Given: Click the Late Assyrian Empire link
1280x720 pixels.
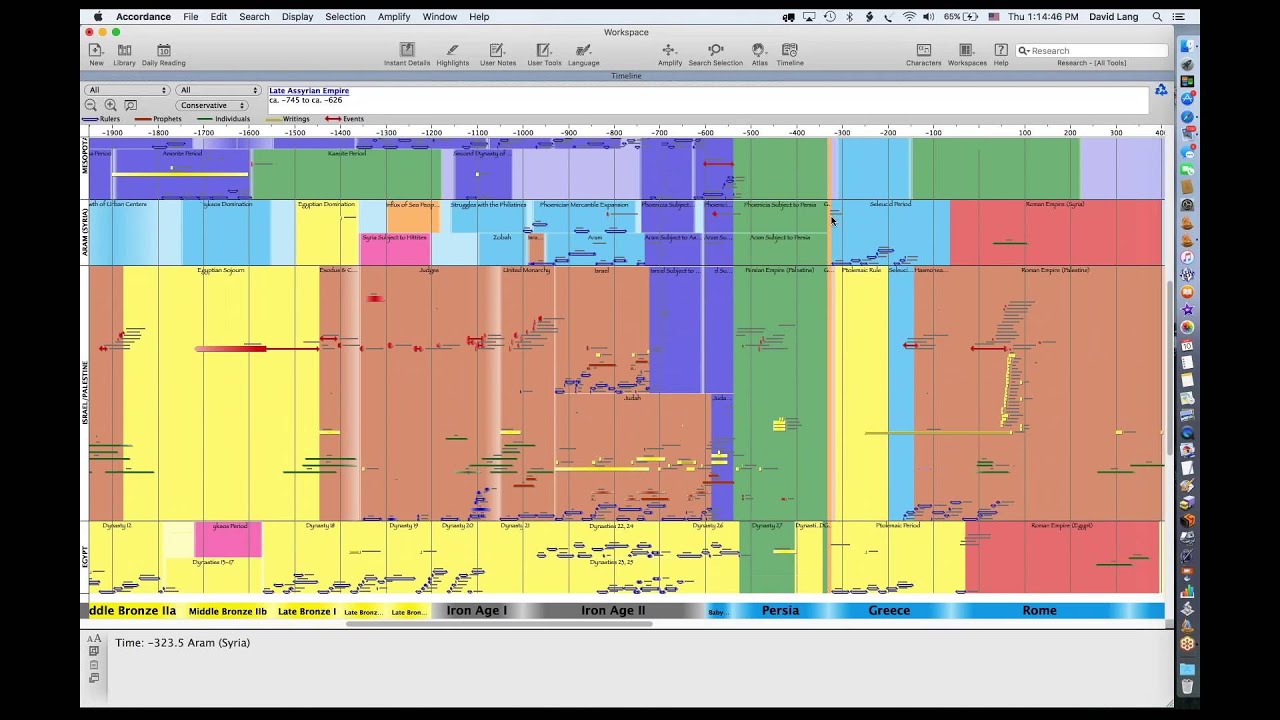Looking at the screenshot, I should [x=309, y=91].
